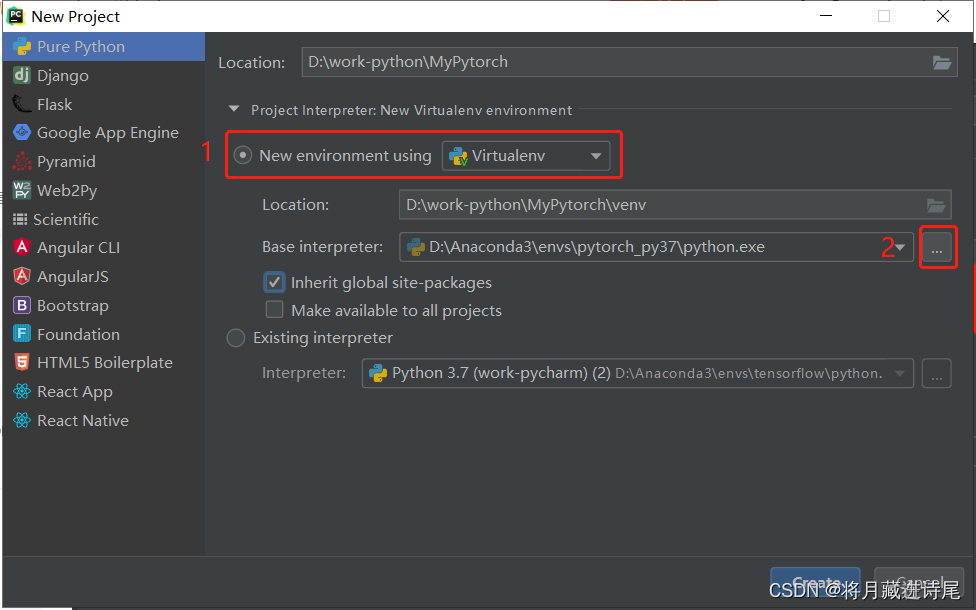Click the Foundation project icon

(x=22, y=334)
